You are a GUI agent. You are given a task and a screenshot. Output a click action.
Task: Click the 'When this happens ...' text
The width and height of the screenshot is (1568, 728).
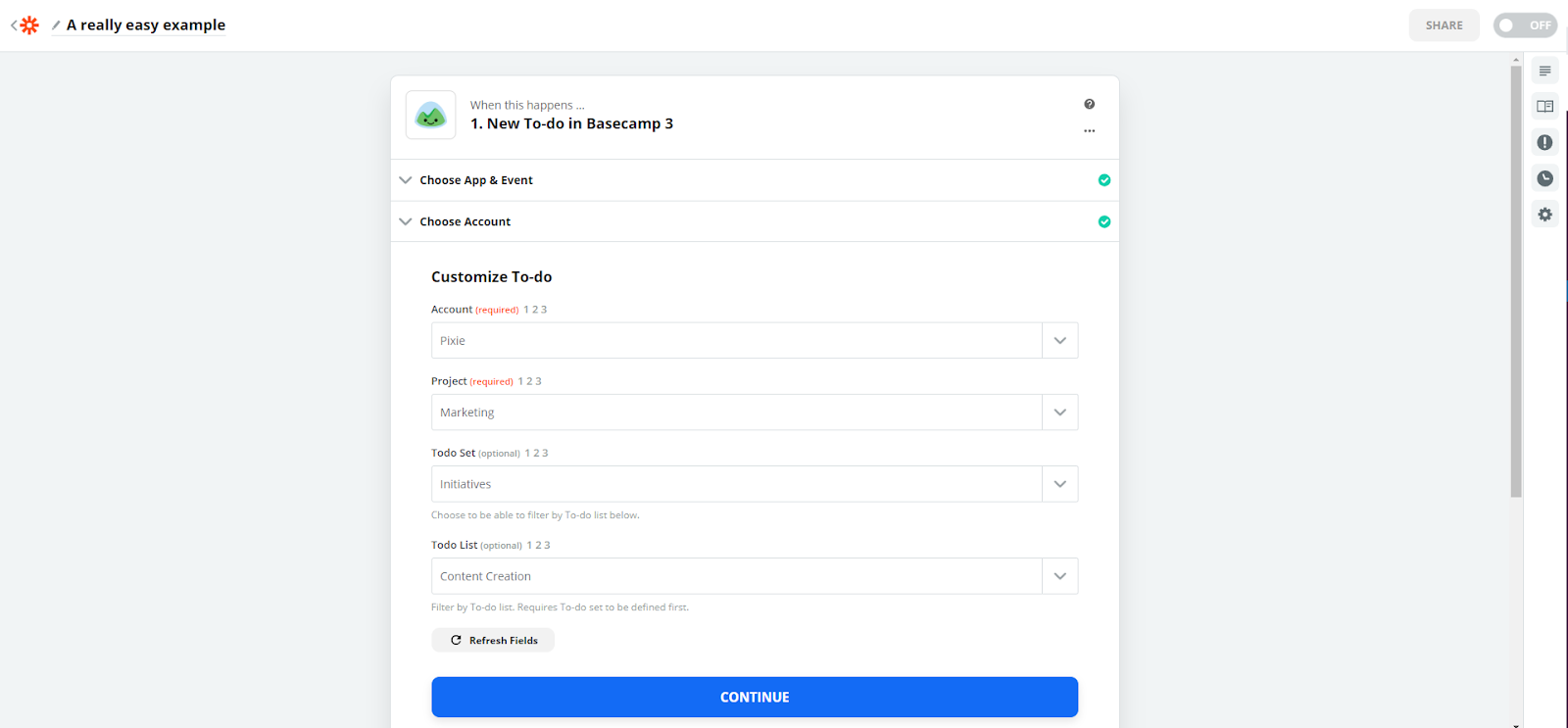(527, 105)
